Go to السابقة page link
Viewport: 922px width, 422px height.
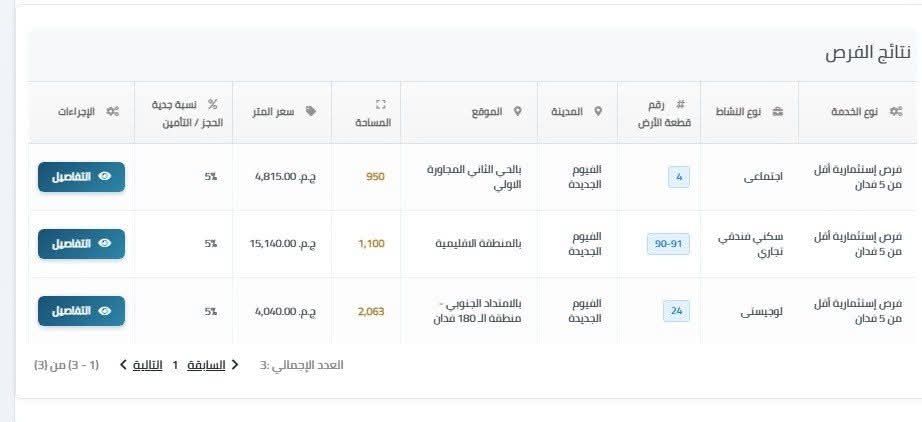coord(206,365)
